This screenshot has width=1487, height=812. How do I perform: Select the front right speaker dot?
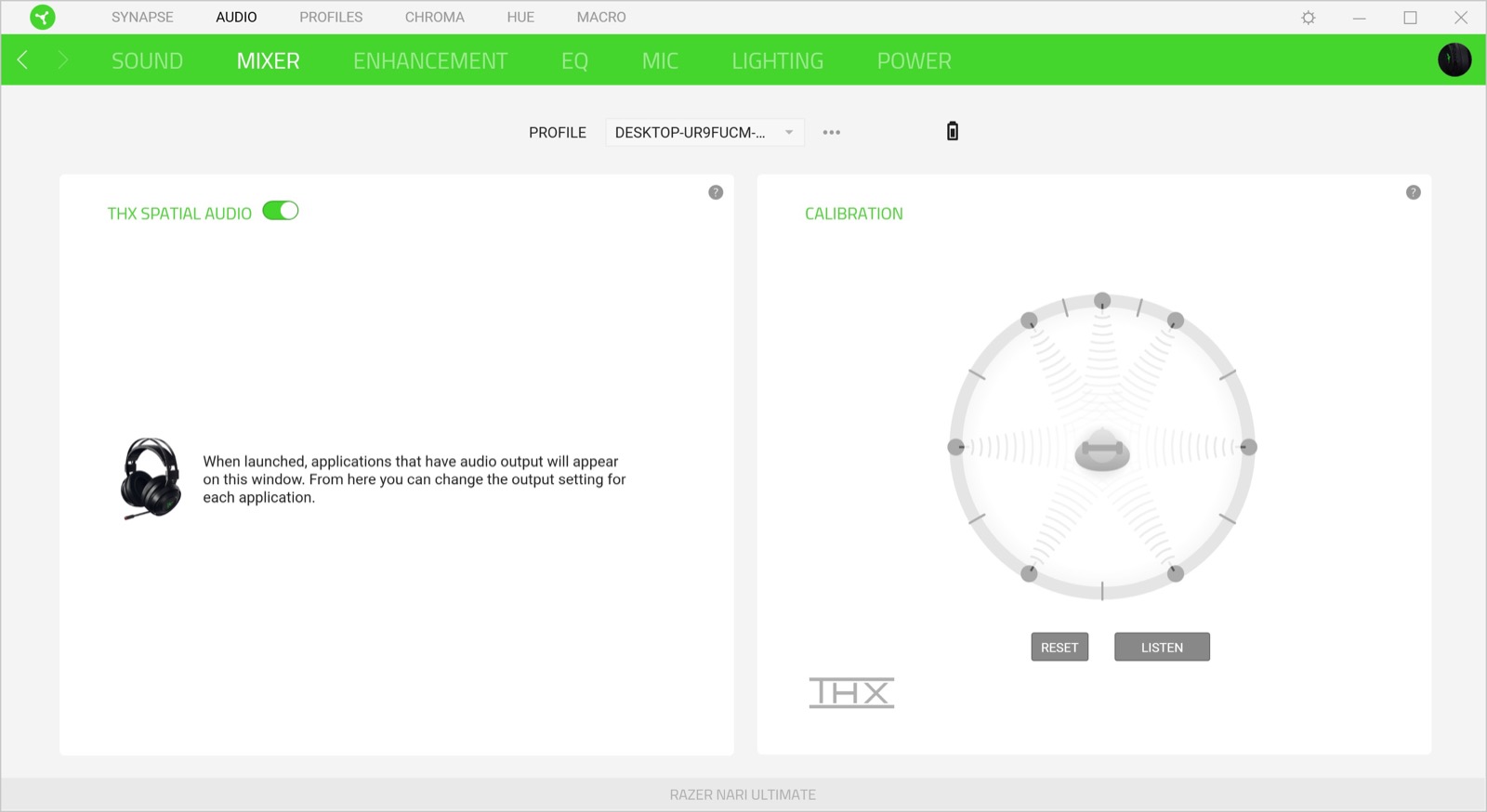(x=1176, y=321)
